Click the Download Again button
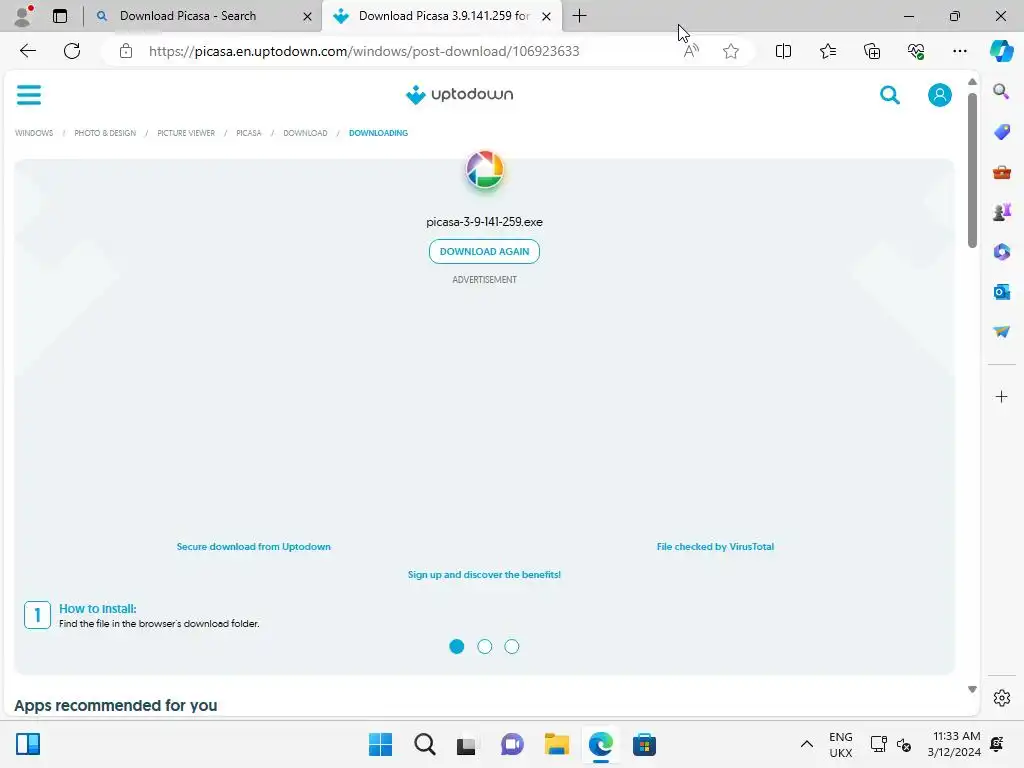 (485, 251)
